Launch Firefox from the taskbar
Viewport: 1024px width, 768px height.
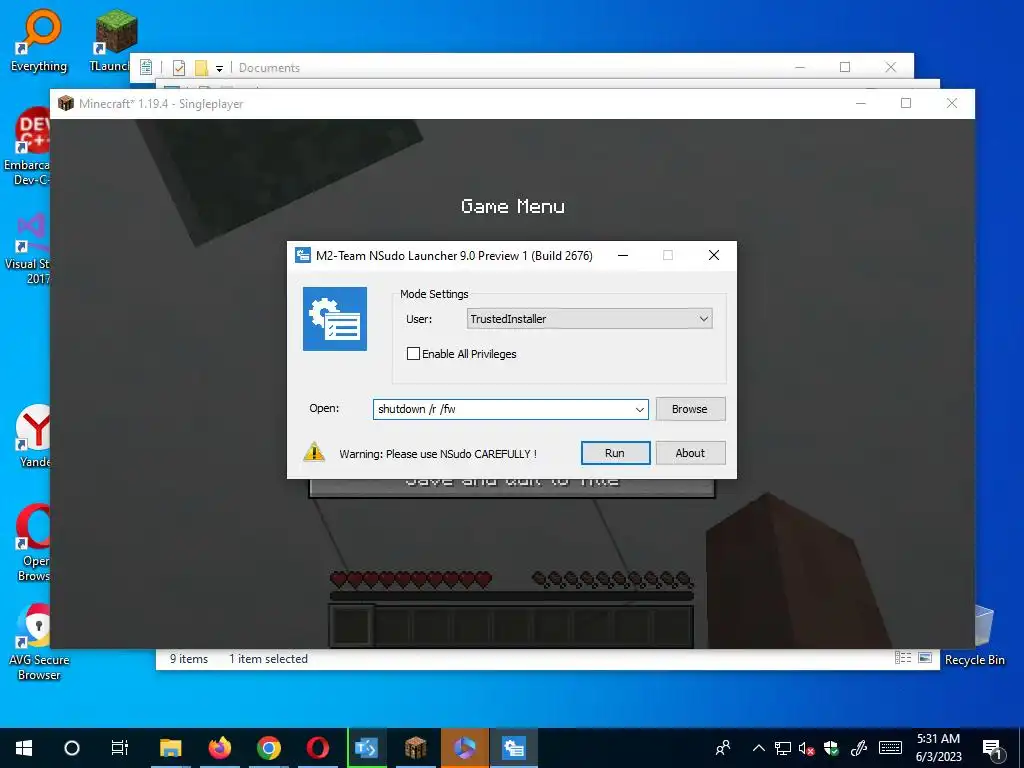tap(219, 748)
